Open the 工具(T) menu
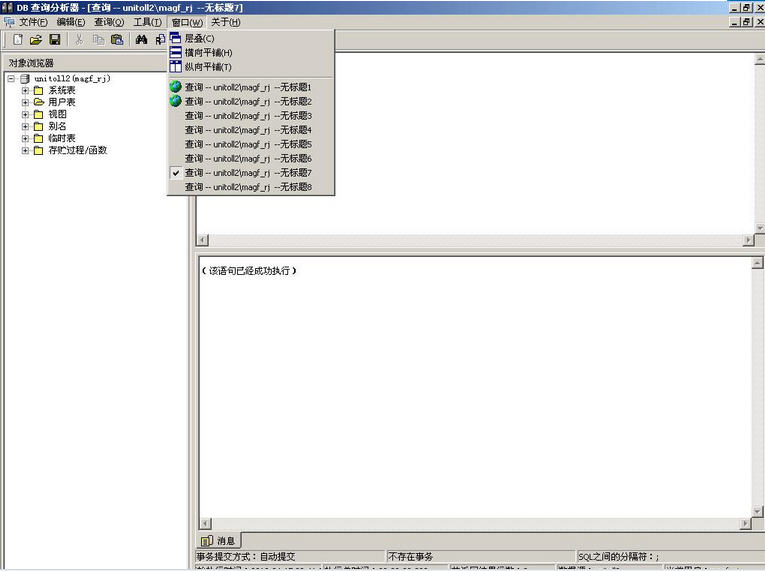 pos(147,22)
